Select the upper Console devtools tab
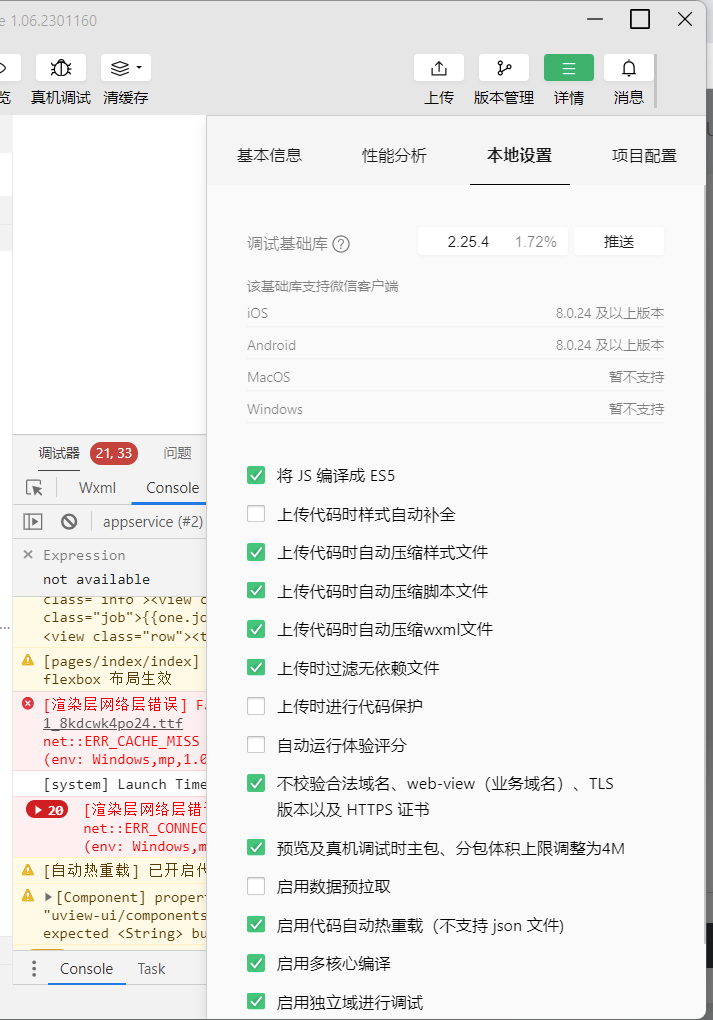This screenshot has height=1020, width=713. [172, 488]
